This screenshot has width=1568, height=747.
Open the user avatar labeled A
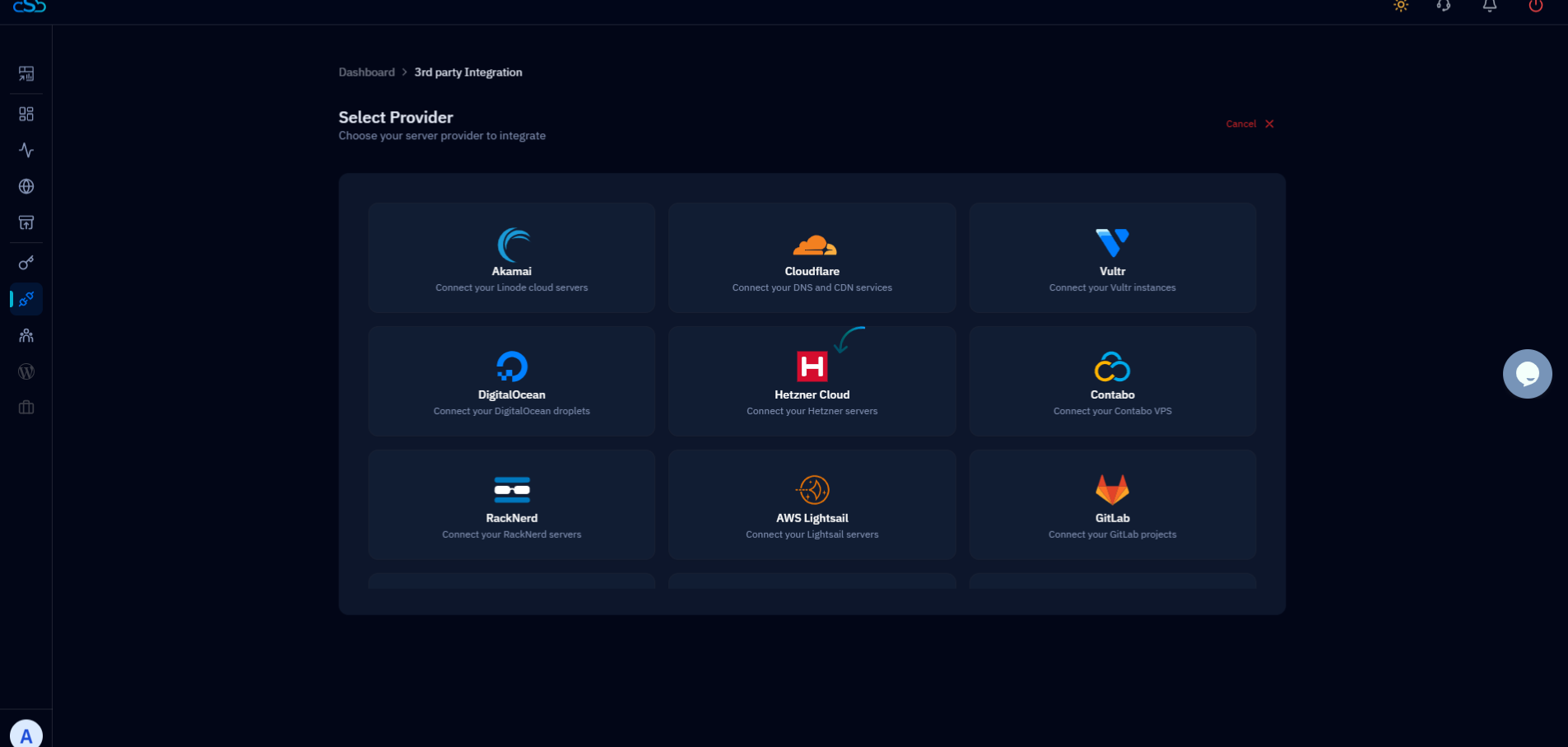tap(26, 734)
